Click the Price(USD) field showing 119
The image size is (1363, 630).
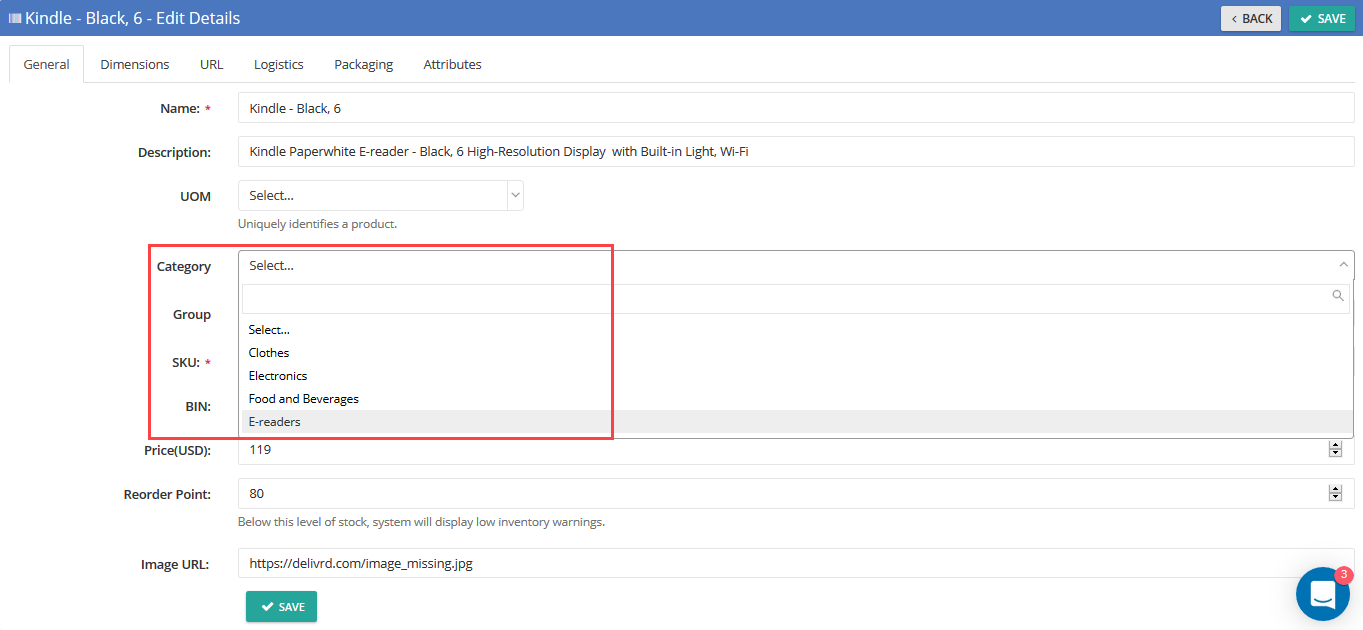[x=796, y=450]
